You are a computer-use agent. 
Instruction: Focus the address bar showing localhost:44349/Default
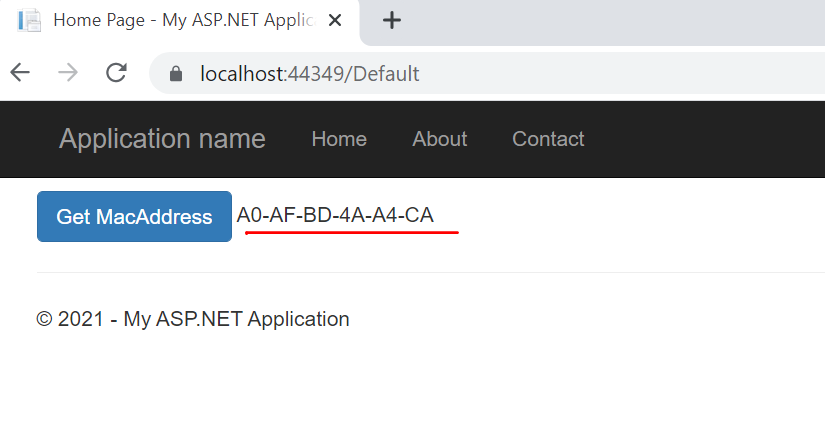click(487, 73)
